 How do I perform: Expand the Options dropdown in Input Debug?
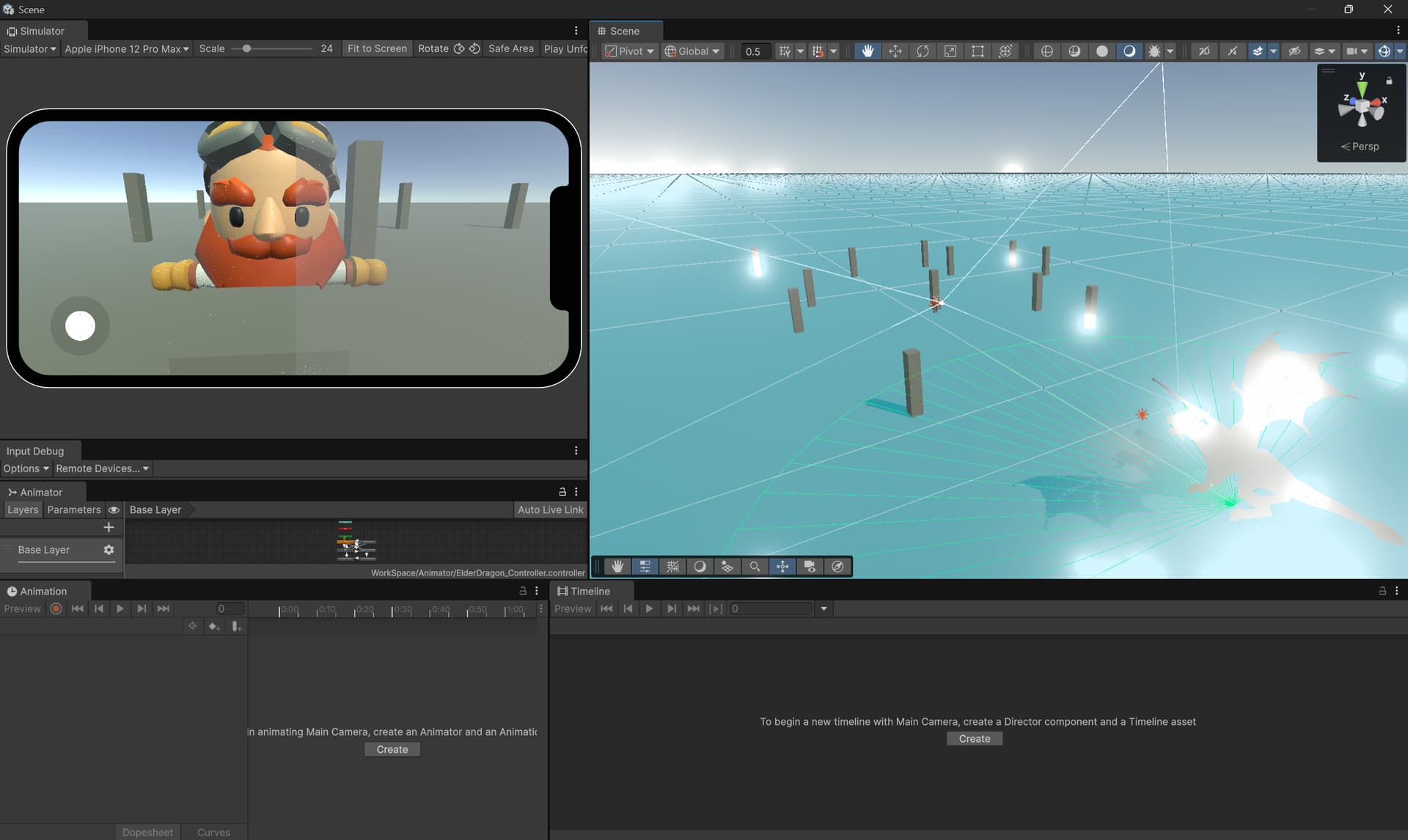(26, 468)
